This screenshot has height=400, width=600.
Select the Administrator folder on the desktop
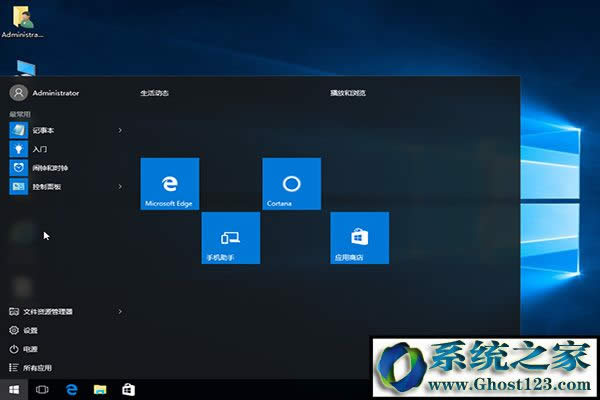[21, 20]
